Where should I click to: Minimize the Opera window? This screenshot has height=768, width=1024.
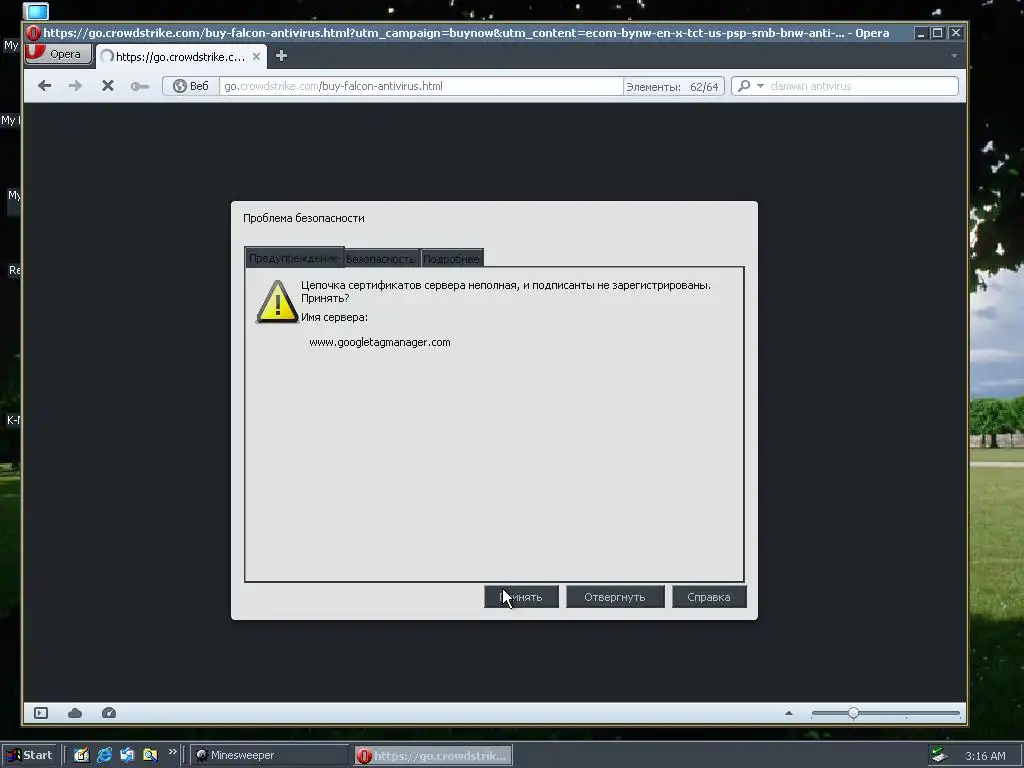click(921, 33)
